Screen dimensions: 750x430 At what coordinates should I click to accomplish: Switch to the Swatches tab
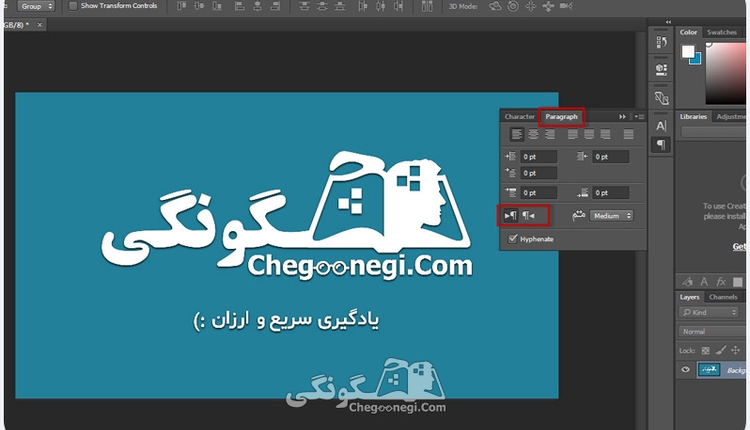(x=722, y=32)
